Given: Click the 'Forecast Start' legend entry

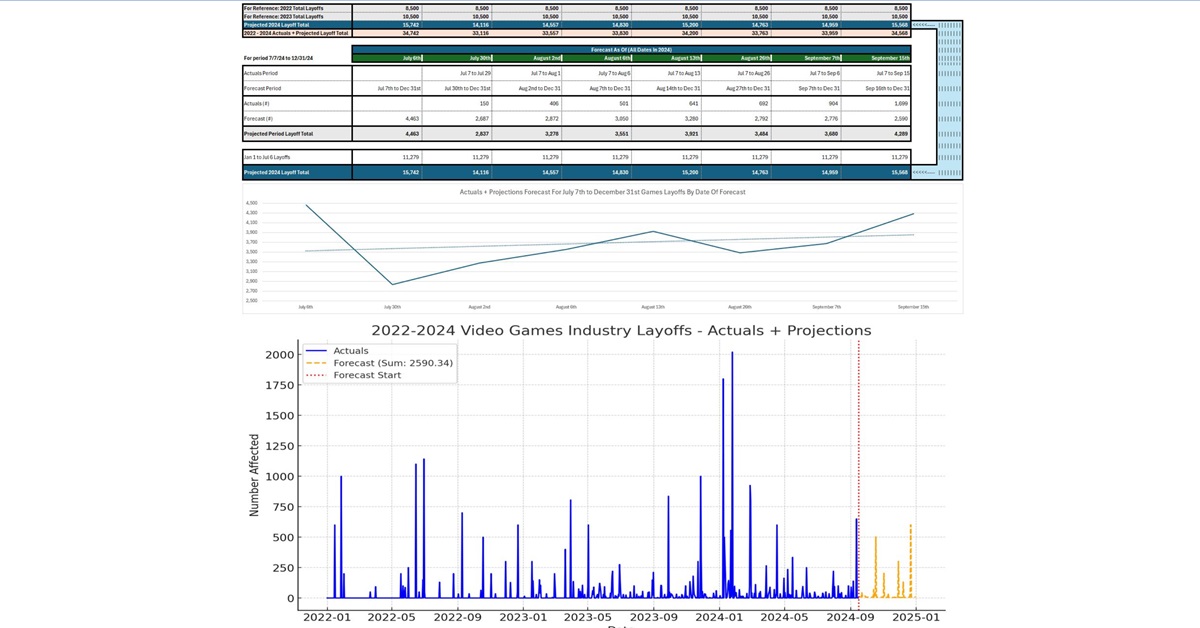Looking at the screenshot, I should click(367, 375).
